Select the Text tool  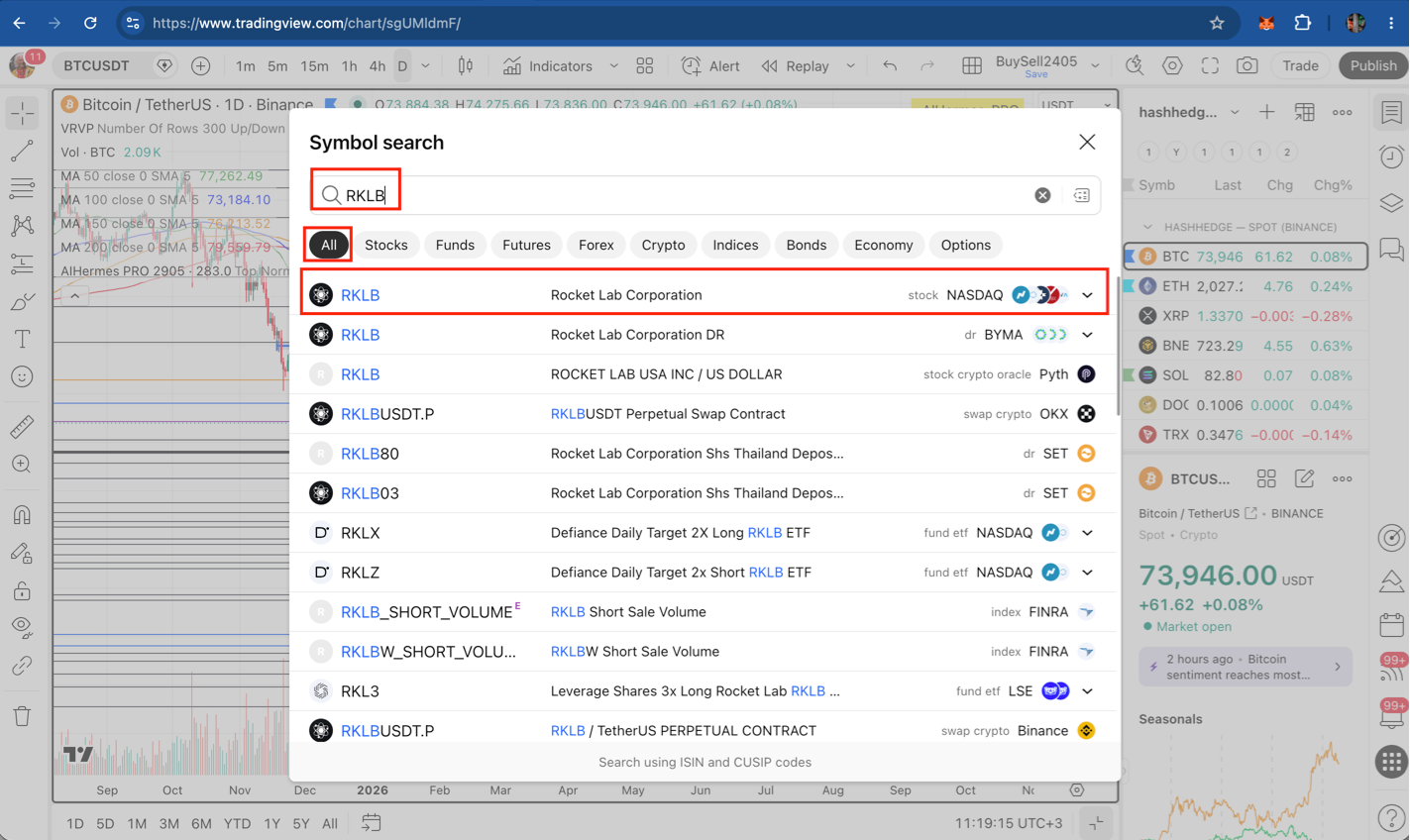click(22, 339)
